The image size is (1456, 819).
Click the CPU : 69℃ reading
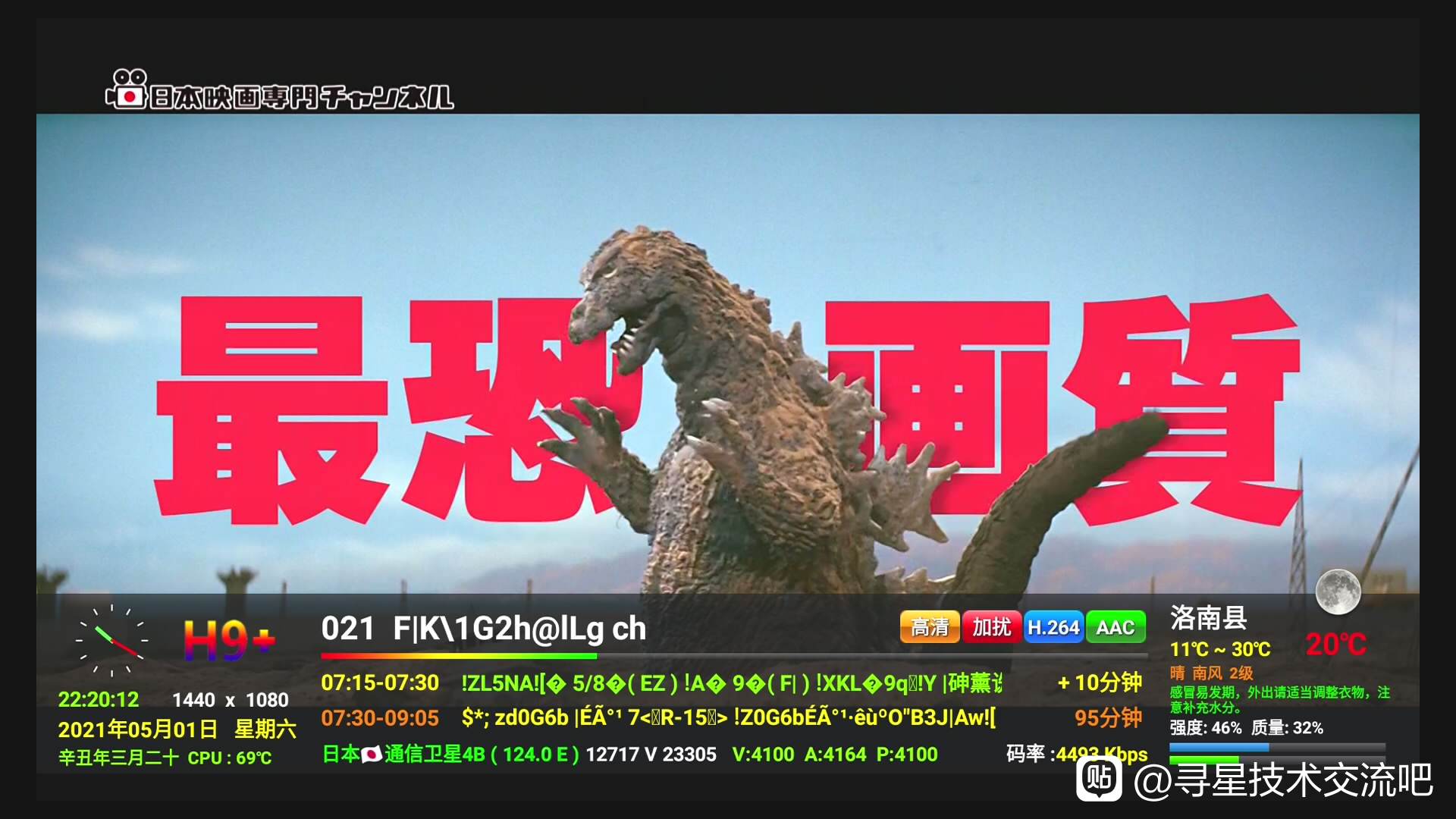pos(230,758)
